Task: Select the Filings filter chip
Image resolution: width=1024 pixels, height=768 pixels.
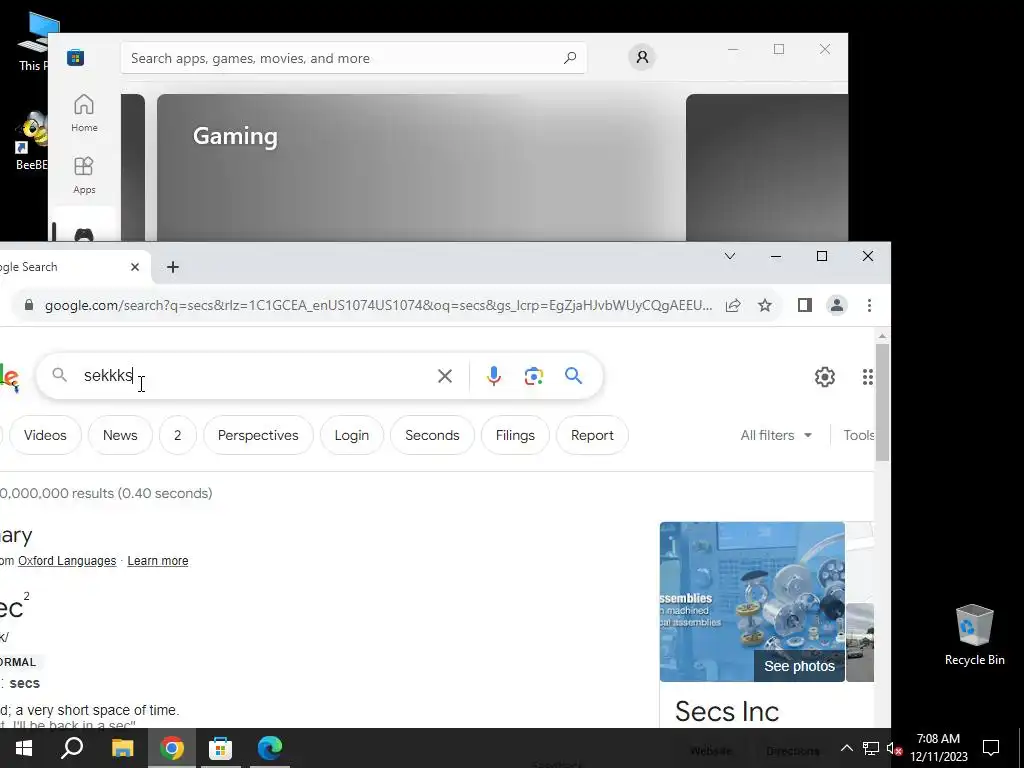Action: point(515,435)
